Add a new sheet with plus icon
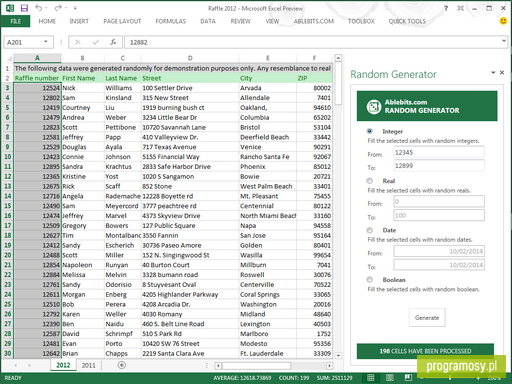512x384 pixels. (122, 365)
